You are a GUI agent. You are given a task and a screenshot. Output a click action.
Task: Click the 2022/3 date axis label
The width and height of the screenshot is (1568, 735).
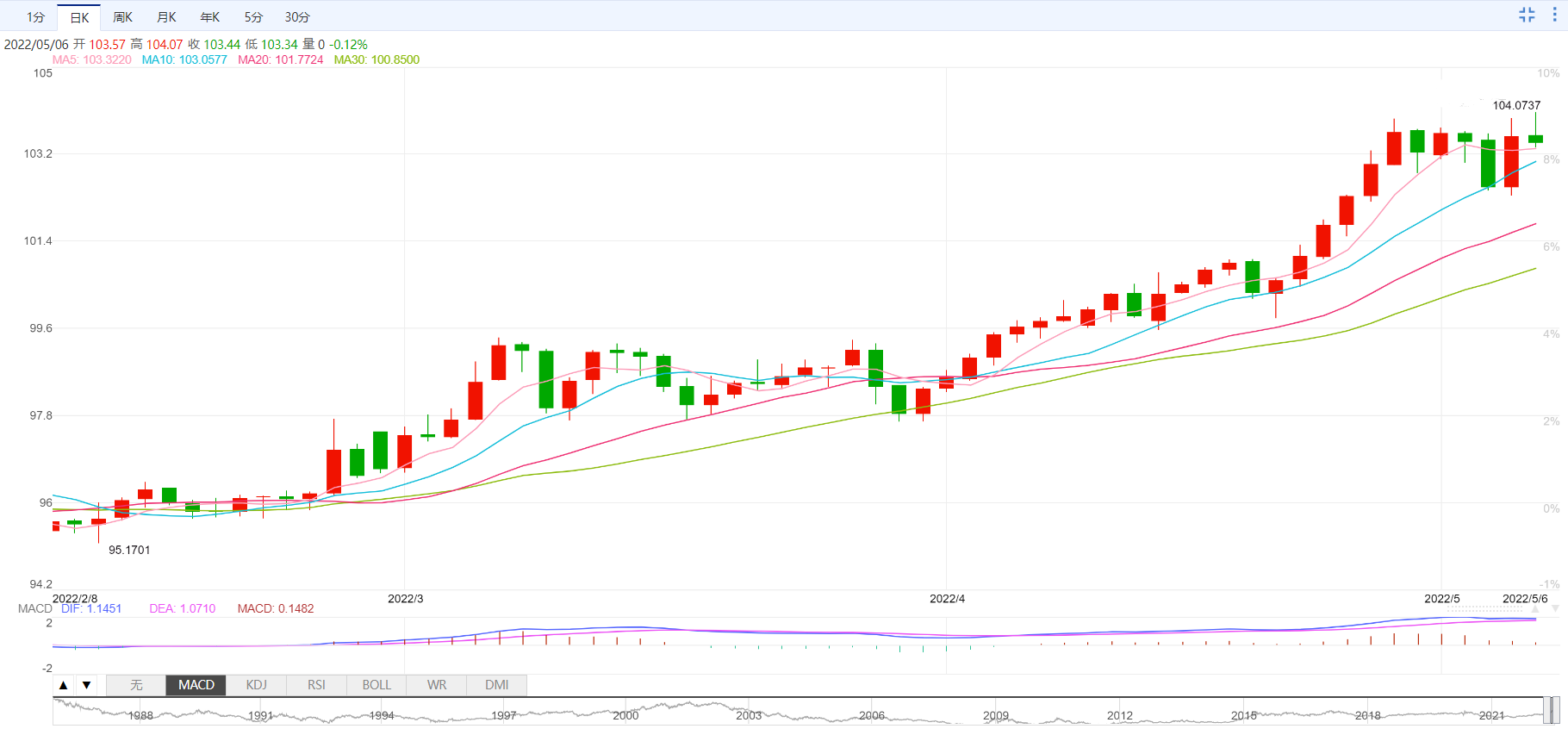[405, 598]
